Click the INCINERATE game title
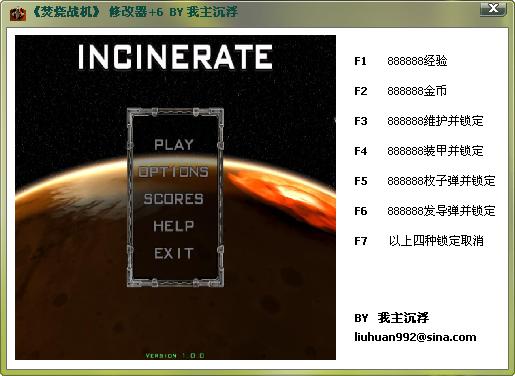515x376 pixels. (x=175, y=57)
